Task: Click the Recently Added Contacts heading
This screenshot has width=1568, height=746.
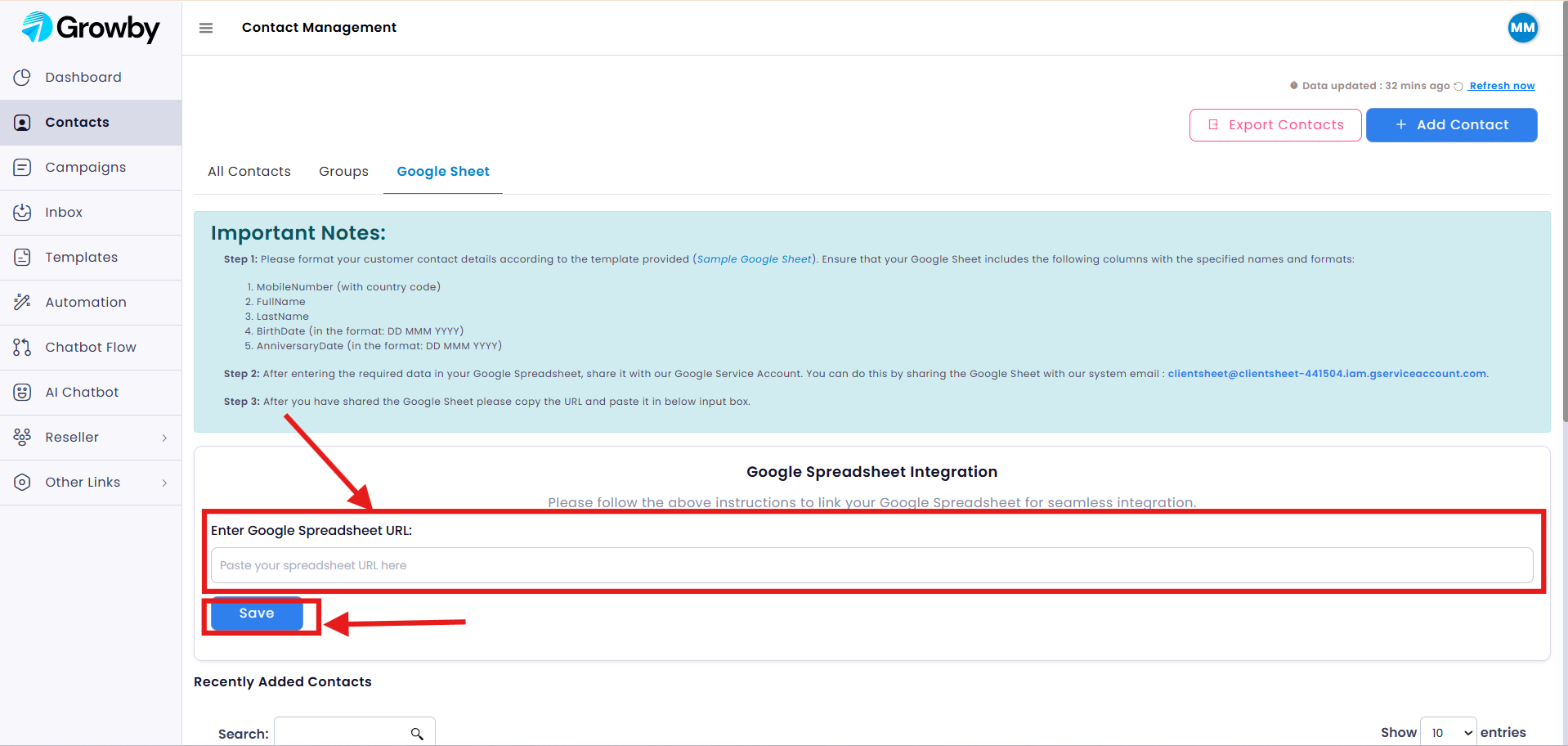Action: coord(283,682)
